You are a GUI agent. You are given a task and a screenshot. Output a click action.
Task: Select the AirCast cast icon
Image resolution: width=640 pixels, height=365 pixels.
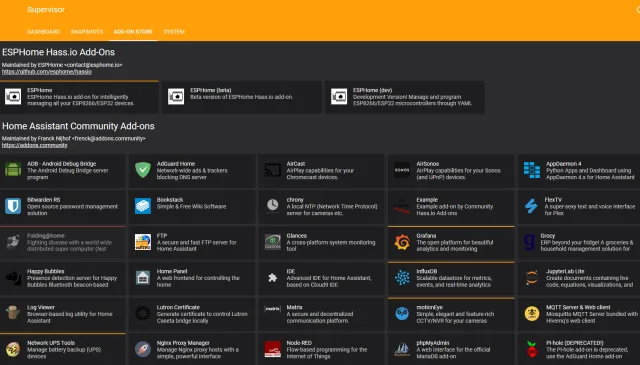click(273, 170)
